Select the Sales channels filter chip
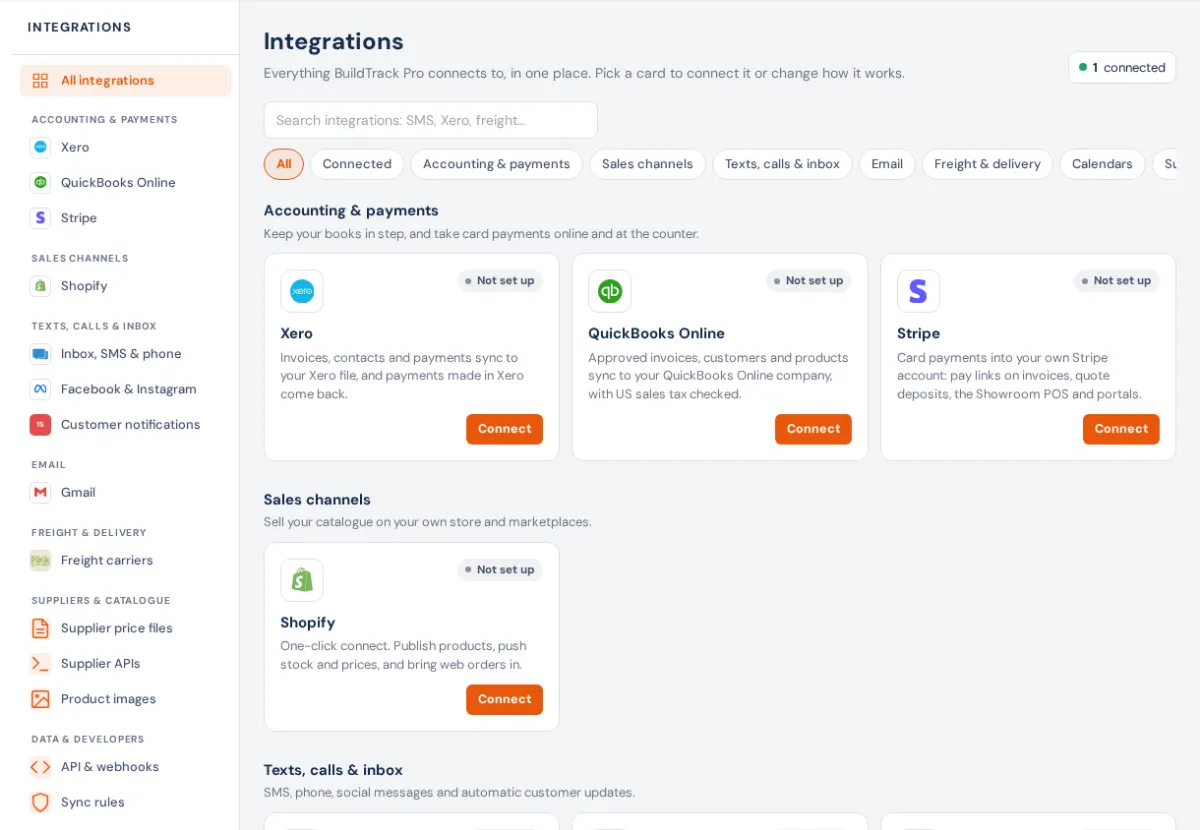 point(647,164)
